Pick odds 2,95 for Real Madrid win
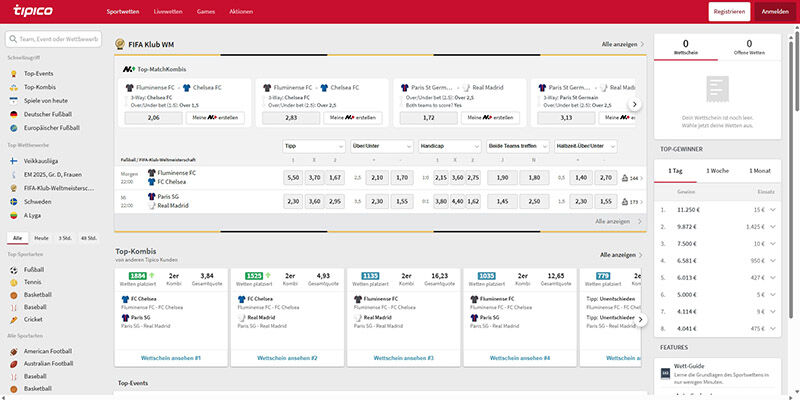 pyautogui.click(x=335, y=202)
